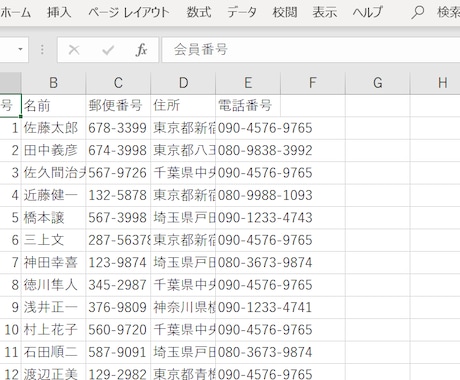Open the 校閲 ribbon tab
The width and height of the screenshot is (460, 380).
pos(285,13)
